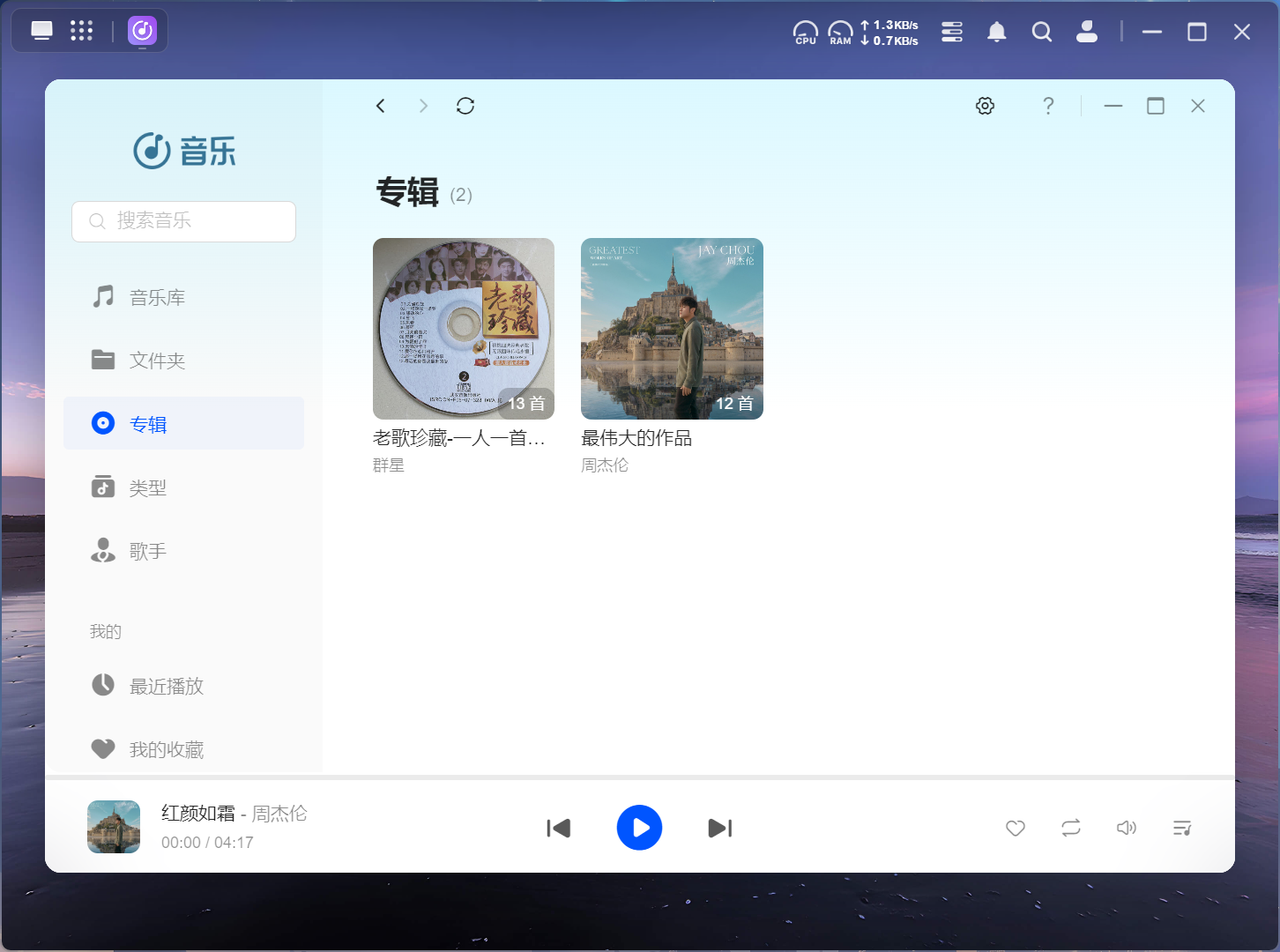Skip to next track
Screen dimensions: 1280x952
click(x=720, y=829)
